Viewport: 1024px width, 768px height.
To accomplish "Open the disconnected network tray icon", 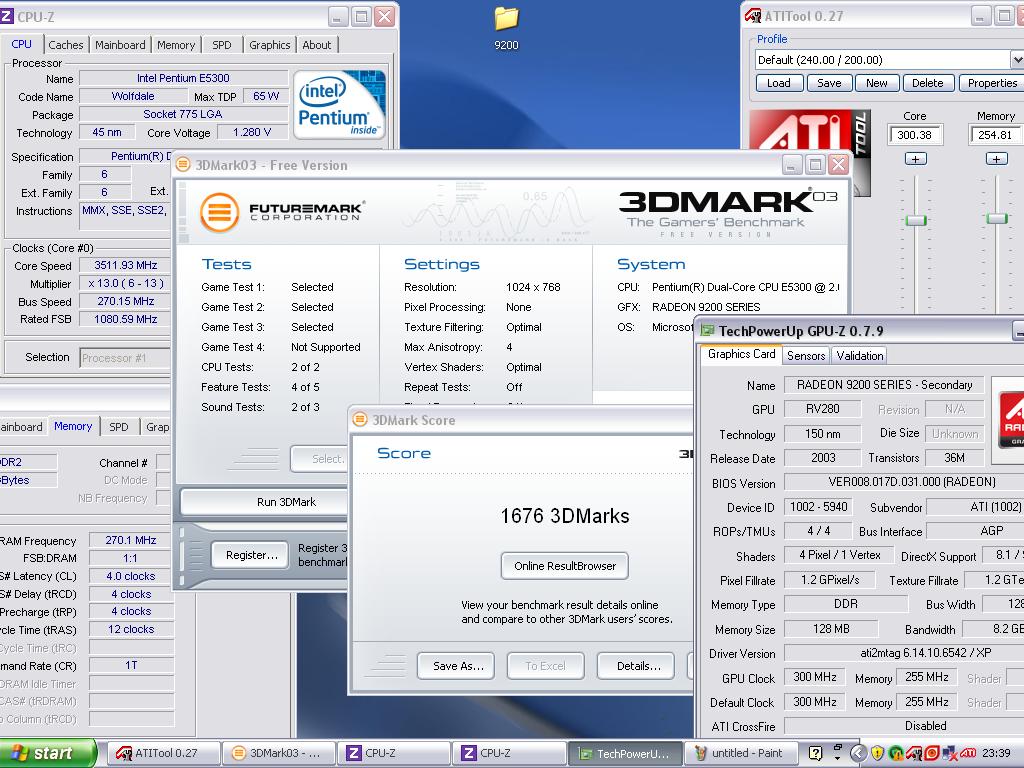I will tap(950, 753).
